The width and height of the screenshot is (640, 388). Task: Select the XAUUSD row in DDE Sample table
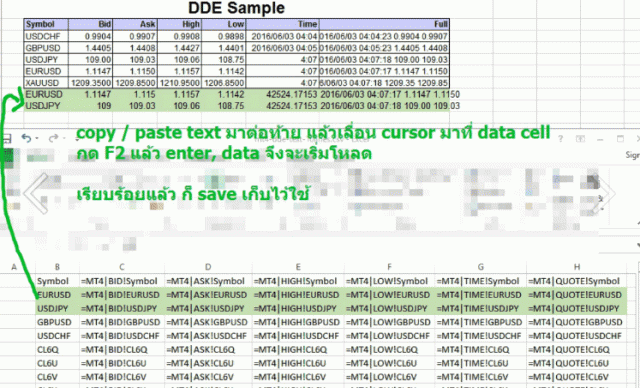(x=237, y=83)
